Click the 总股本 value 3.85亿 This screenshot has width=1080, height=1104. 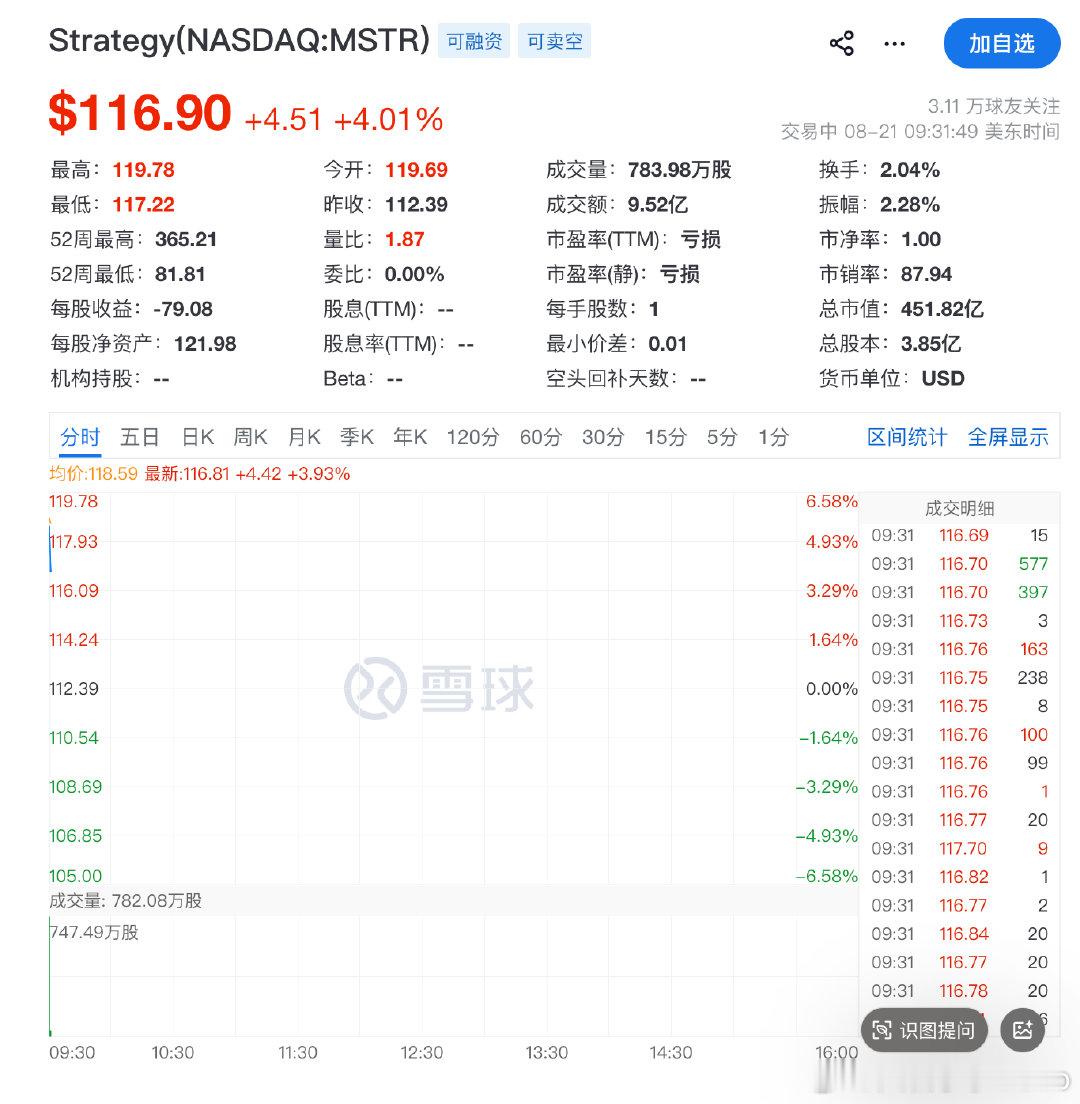[x=931, y=344]
